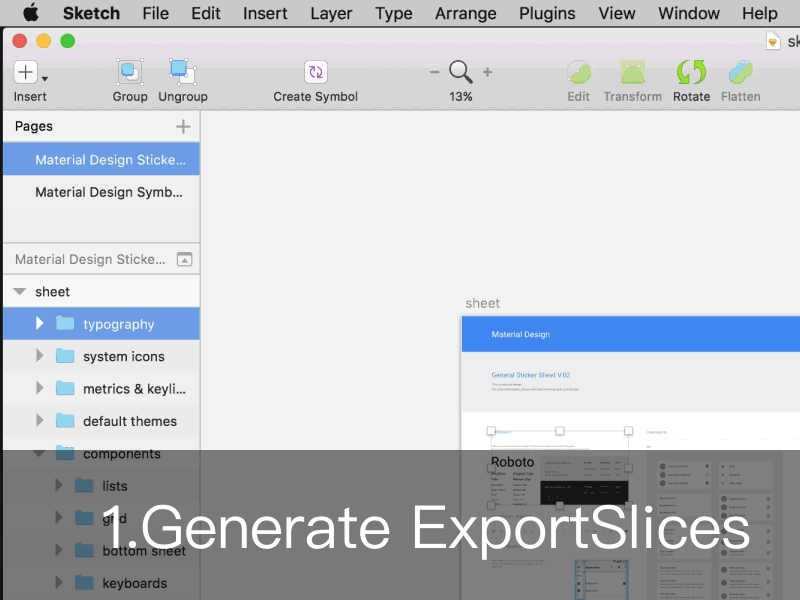Select the Material Design Sticker page
Image resolution: width=800 pixels, height=600 pixels.
click(x=101, y=159)
